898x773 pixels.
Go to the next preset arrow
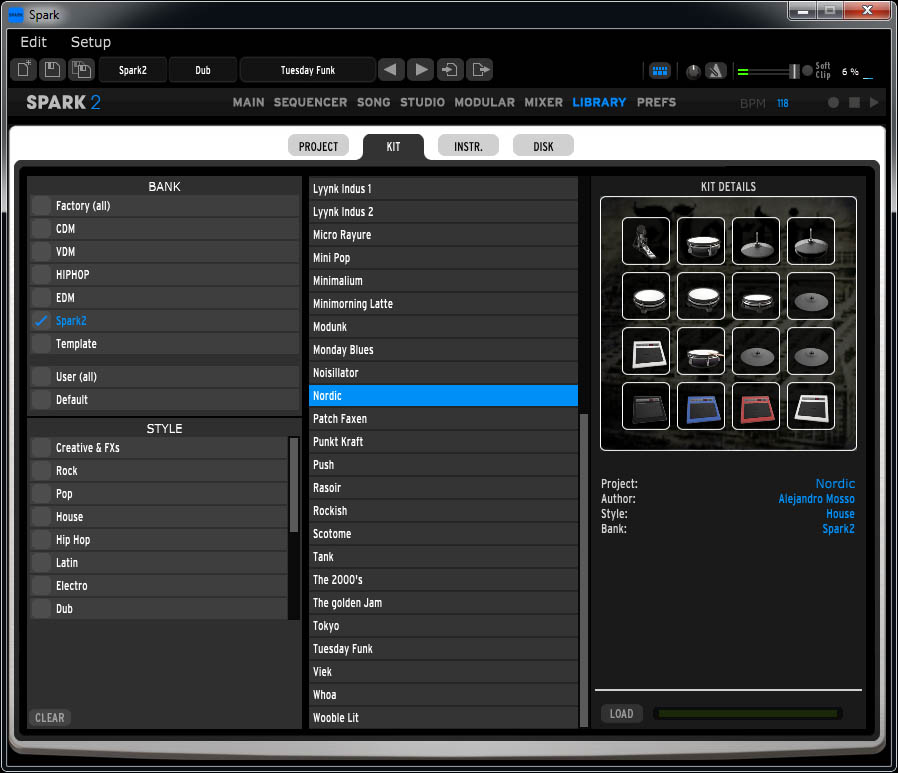pyautogui.click(x=421, y=70)
